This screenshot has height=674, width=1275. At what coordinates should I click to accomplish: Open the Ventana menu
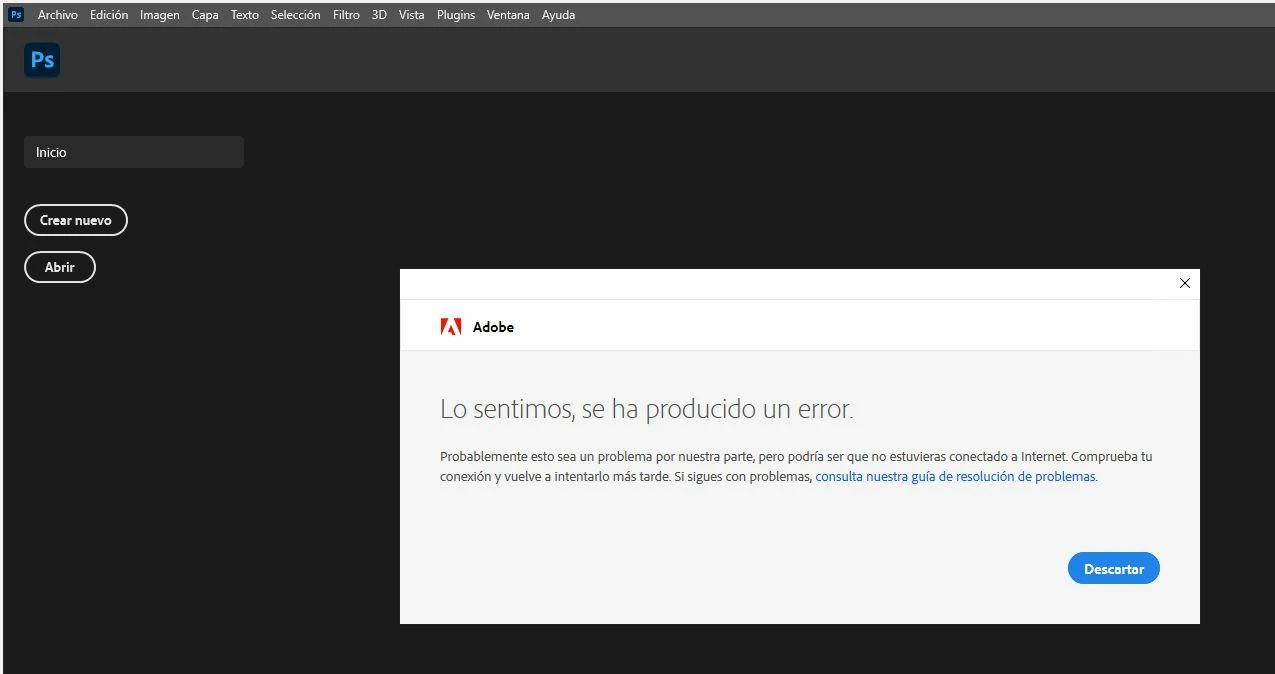point(508,15)
